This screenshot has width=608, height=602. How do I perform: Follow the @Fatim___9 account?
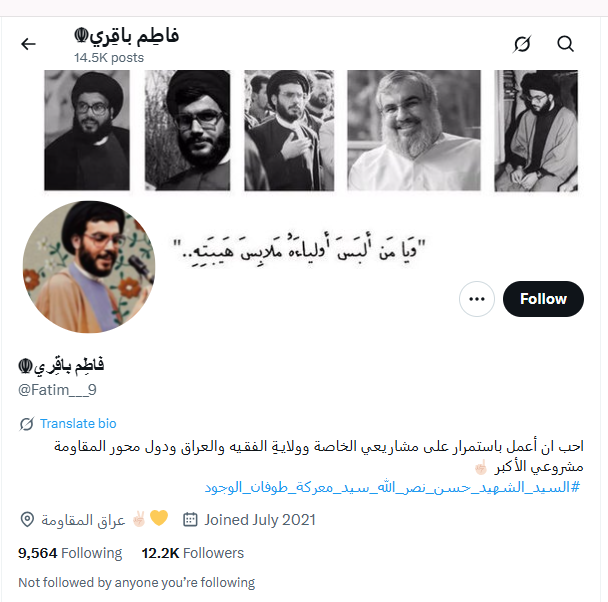[x=543, y=299]
